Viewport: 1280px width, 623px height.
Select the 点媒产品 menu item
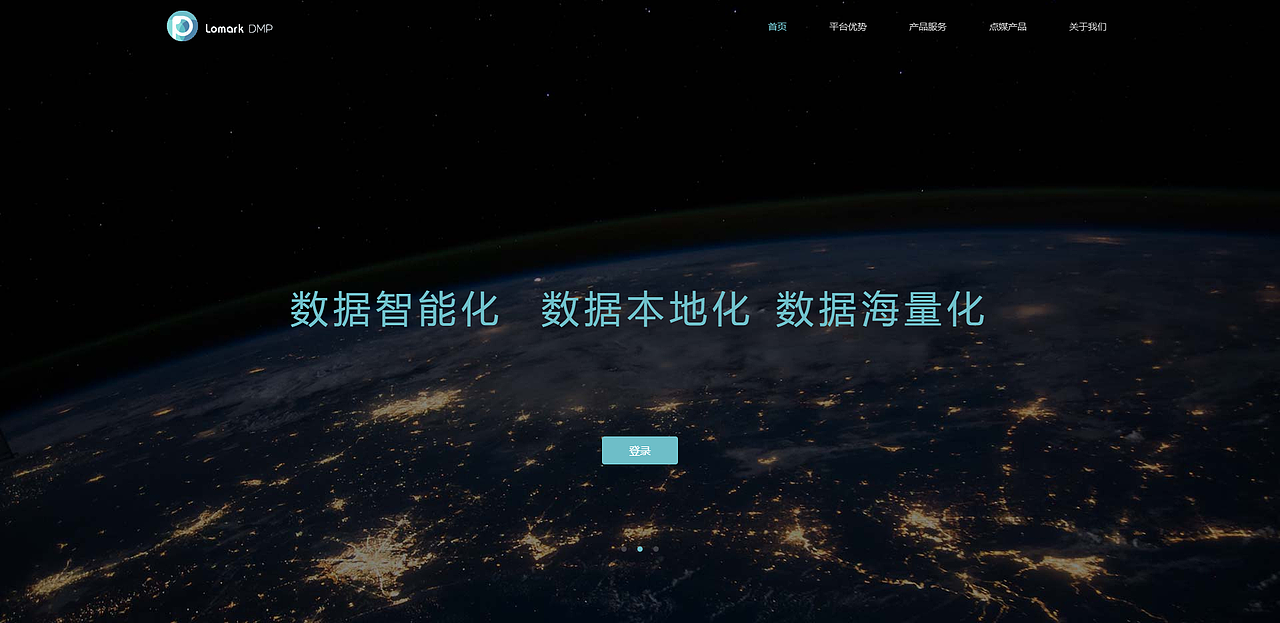[x=1008, y=27]
